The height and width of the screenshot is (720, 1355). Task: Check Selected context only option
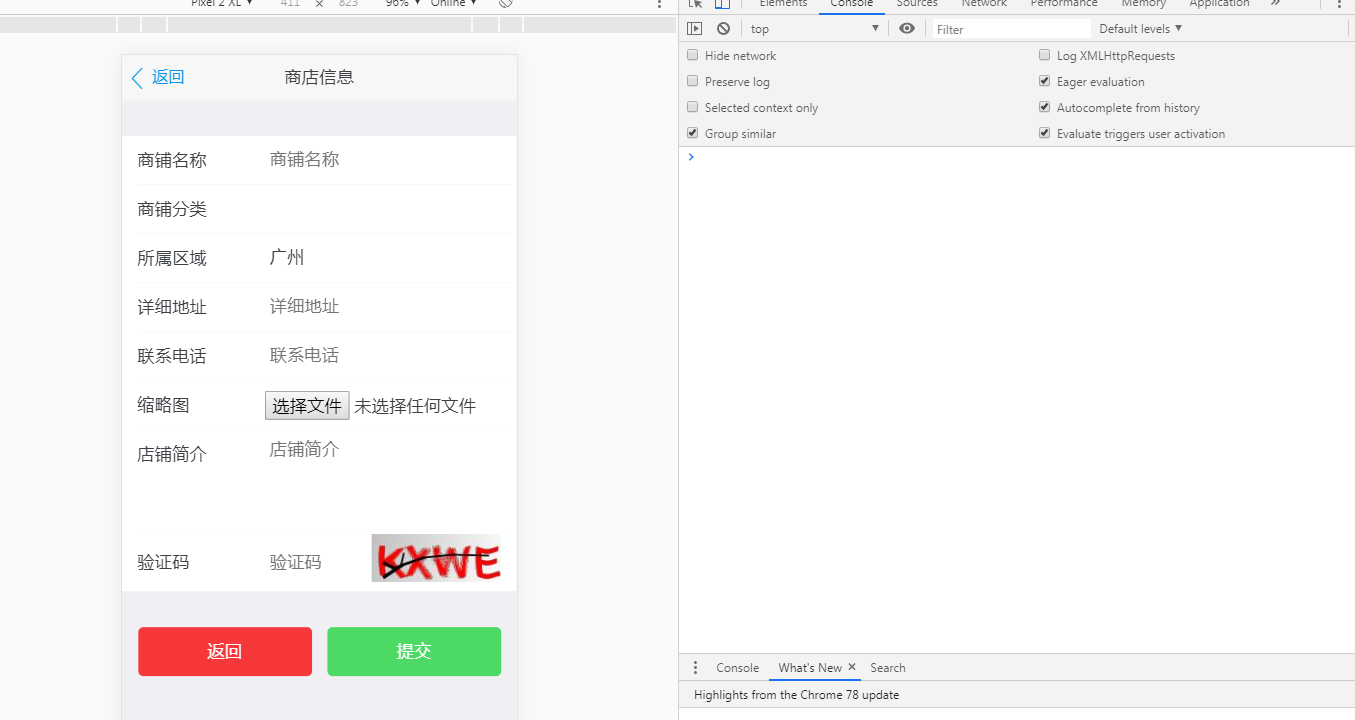tap(693, 107)
